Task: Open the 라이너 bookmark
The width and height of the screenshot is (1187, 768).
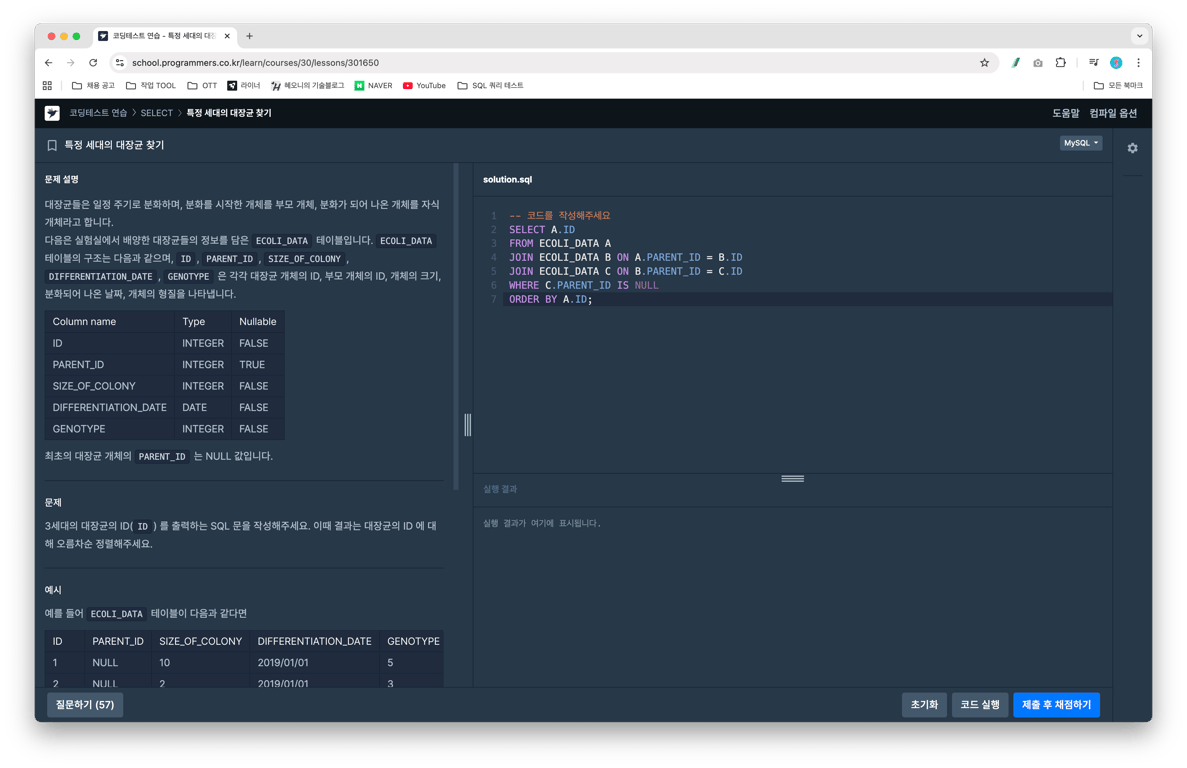Action: tap(243, 86)
